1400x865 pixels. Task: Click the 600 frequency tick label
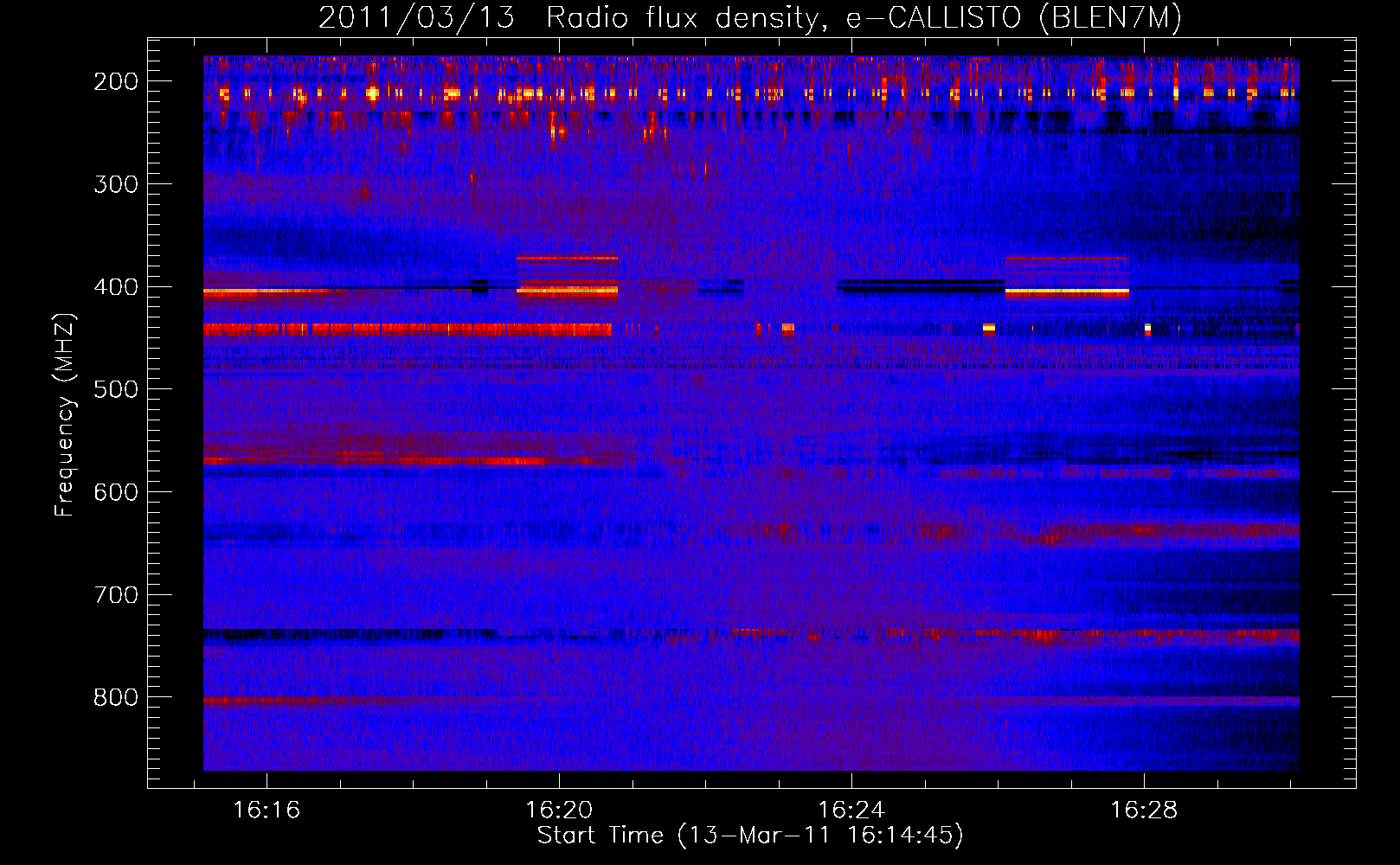pos(116,492)
